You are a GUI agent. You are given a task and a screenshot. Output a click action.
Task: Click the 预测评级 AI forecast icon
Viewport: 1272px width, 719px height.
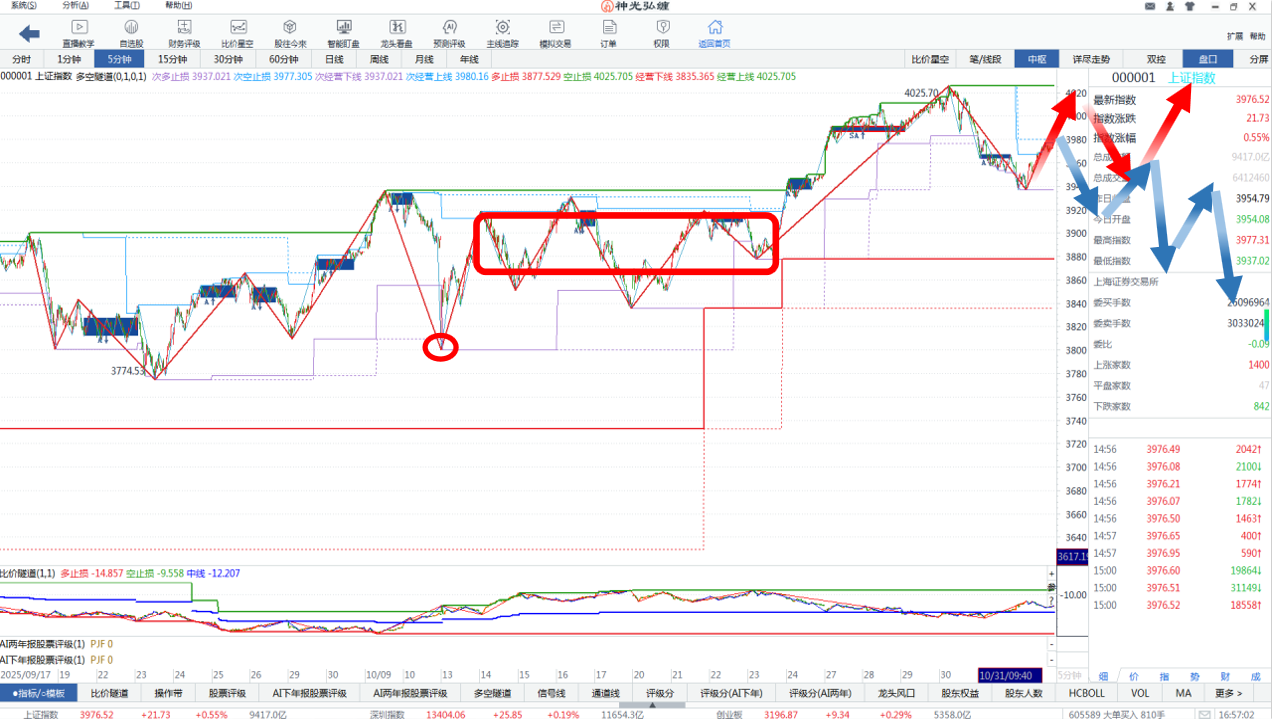pyautogui.click(x=449, y=33)
